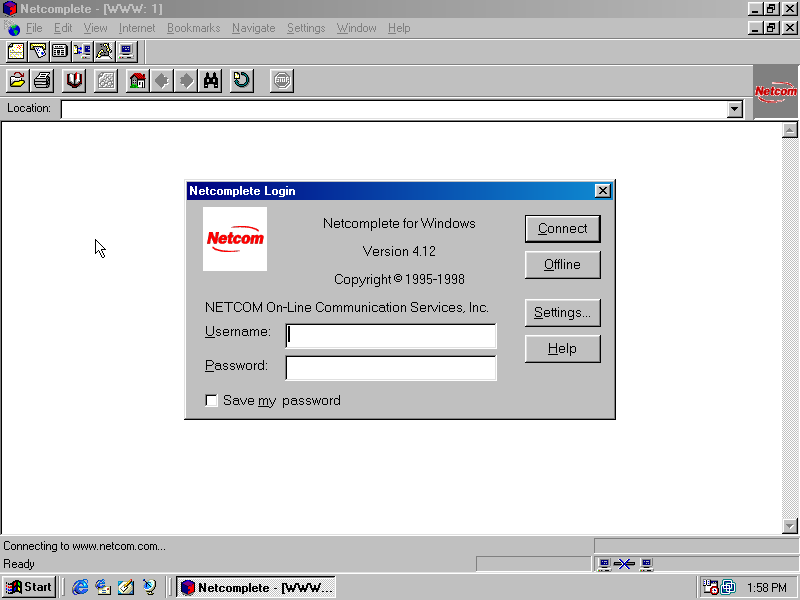This screenshot has width=800, height=600.
Task: Click the vertical scrollbar down arrow
Action: (790, 526)
